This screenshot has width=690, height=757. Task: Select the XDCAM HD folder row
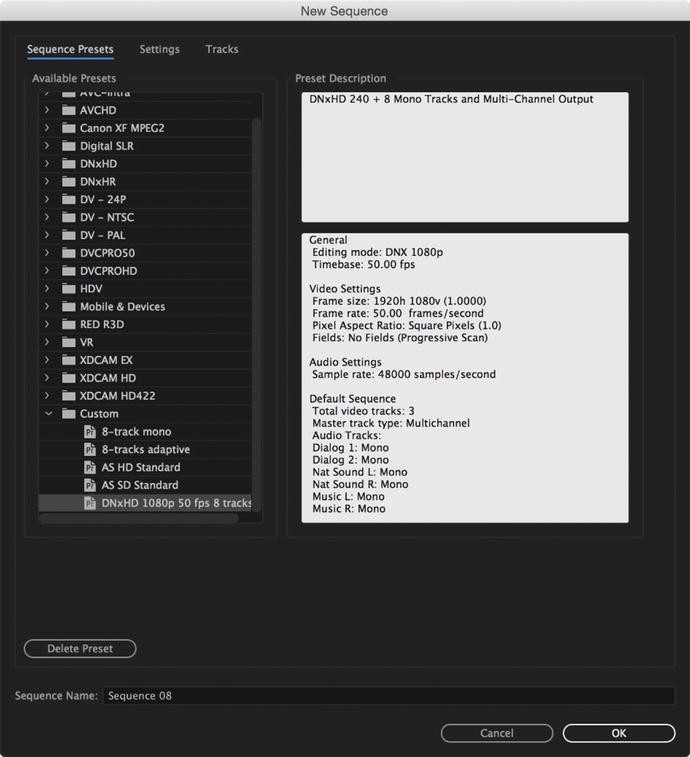point(145,378)
